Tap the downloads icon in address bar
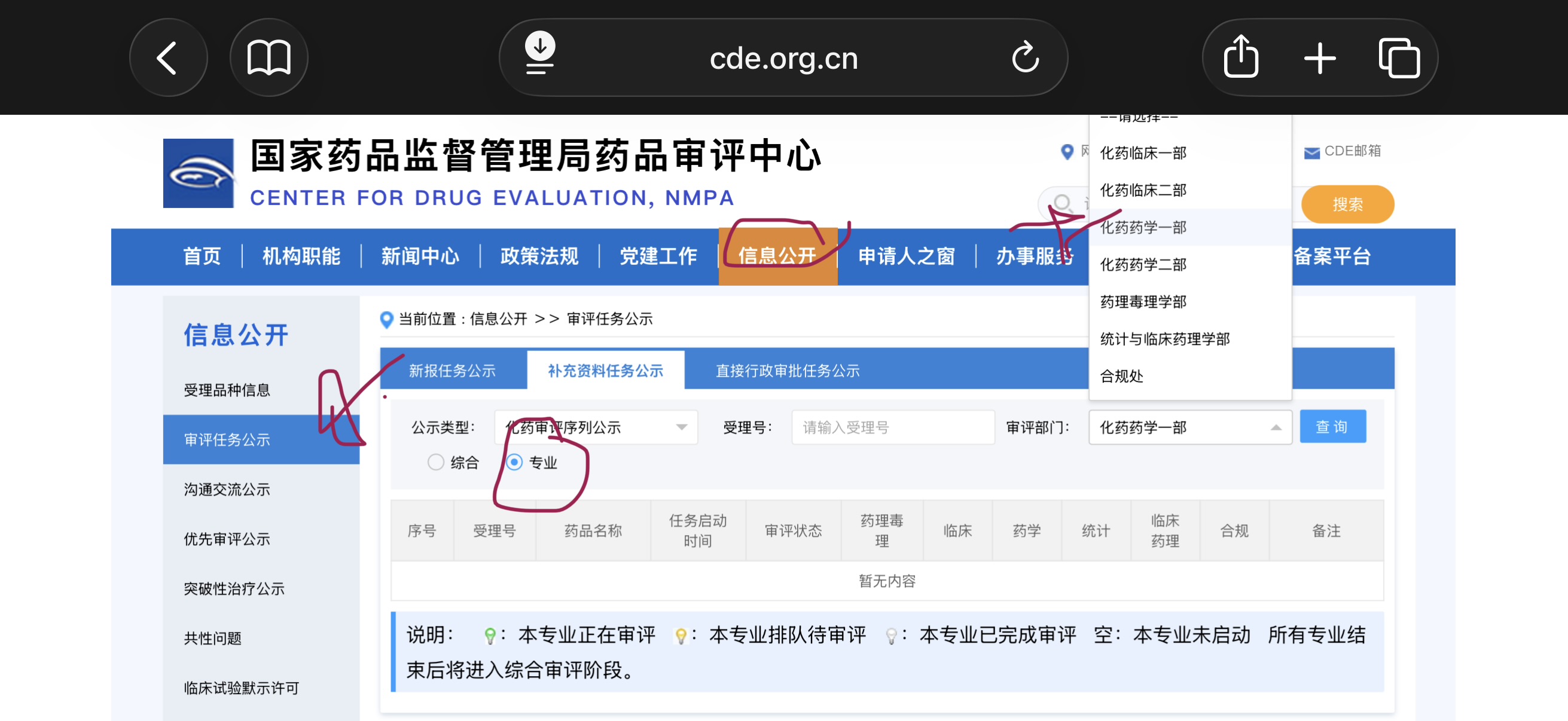This screenshot has width=1568, height=721. [539, 54]
